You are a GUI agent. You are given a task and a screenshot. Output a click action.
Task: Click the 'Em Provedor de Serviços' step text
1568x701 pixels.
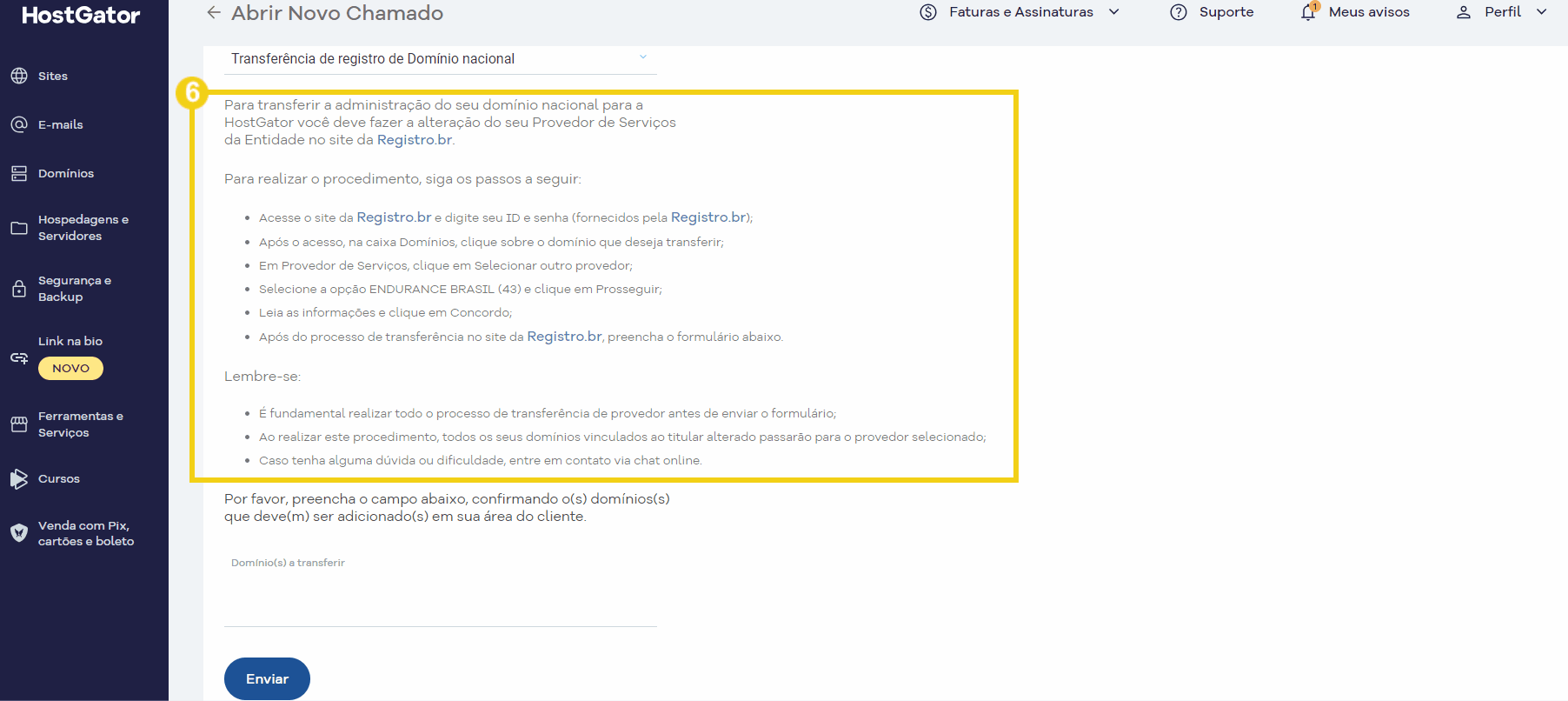[x=446, y=266]
